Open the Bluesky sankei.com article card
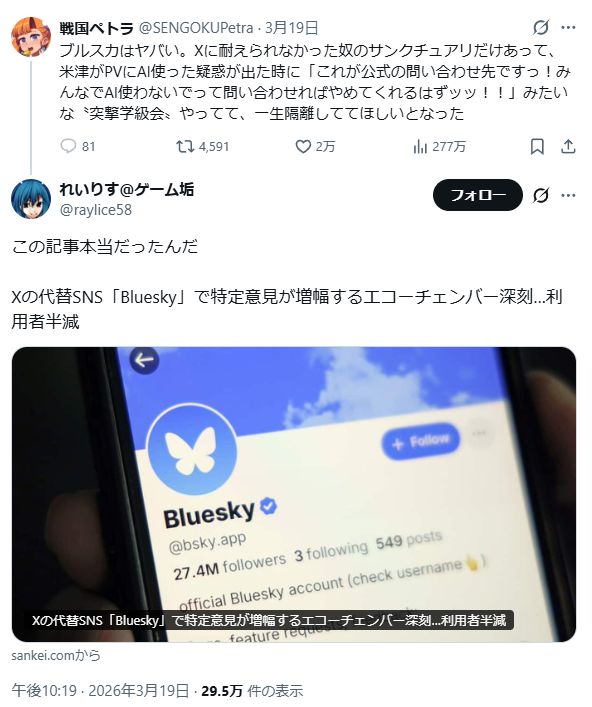 tap(294, 494)
